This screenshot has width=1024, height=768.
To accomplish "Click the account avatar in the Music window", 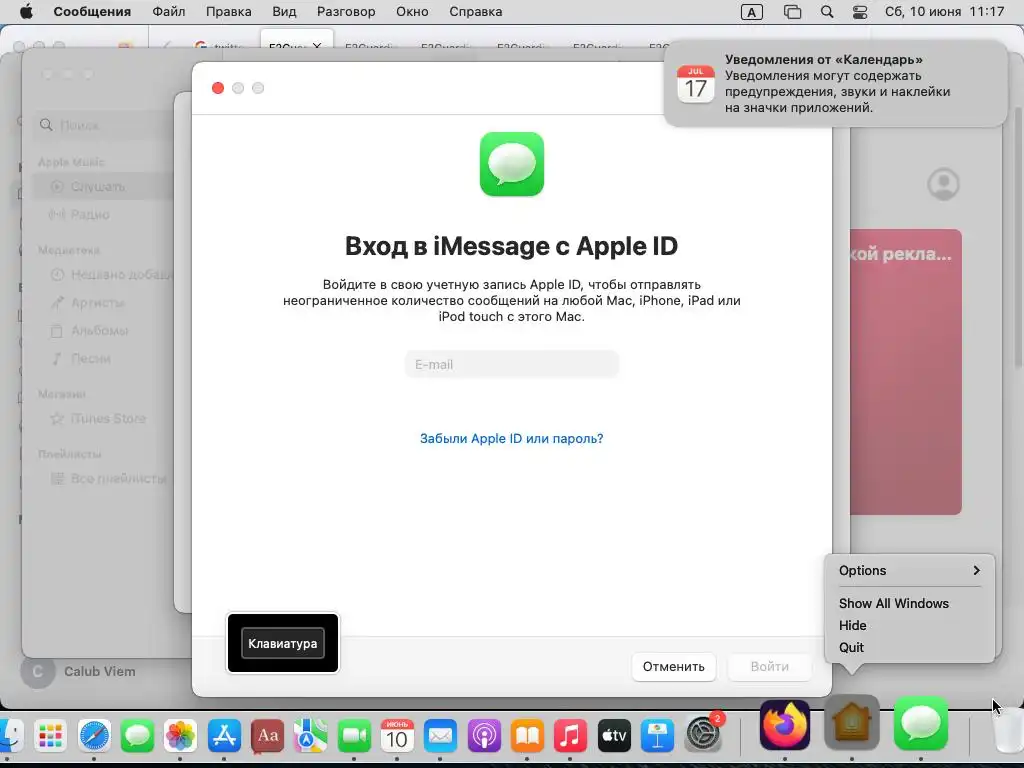I will tap(943, 184).
